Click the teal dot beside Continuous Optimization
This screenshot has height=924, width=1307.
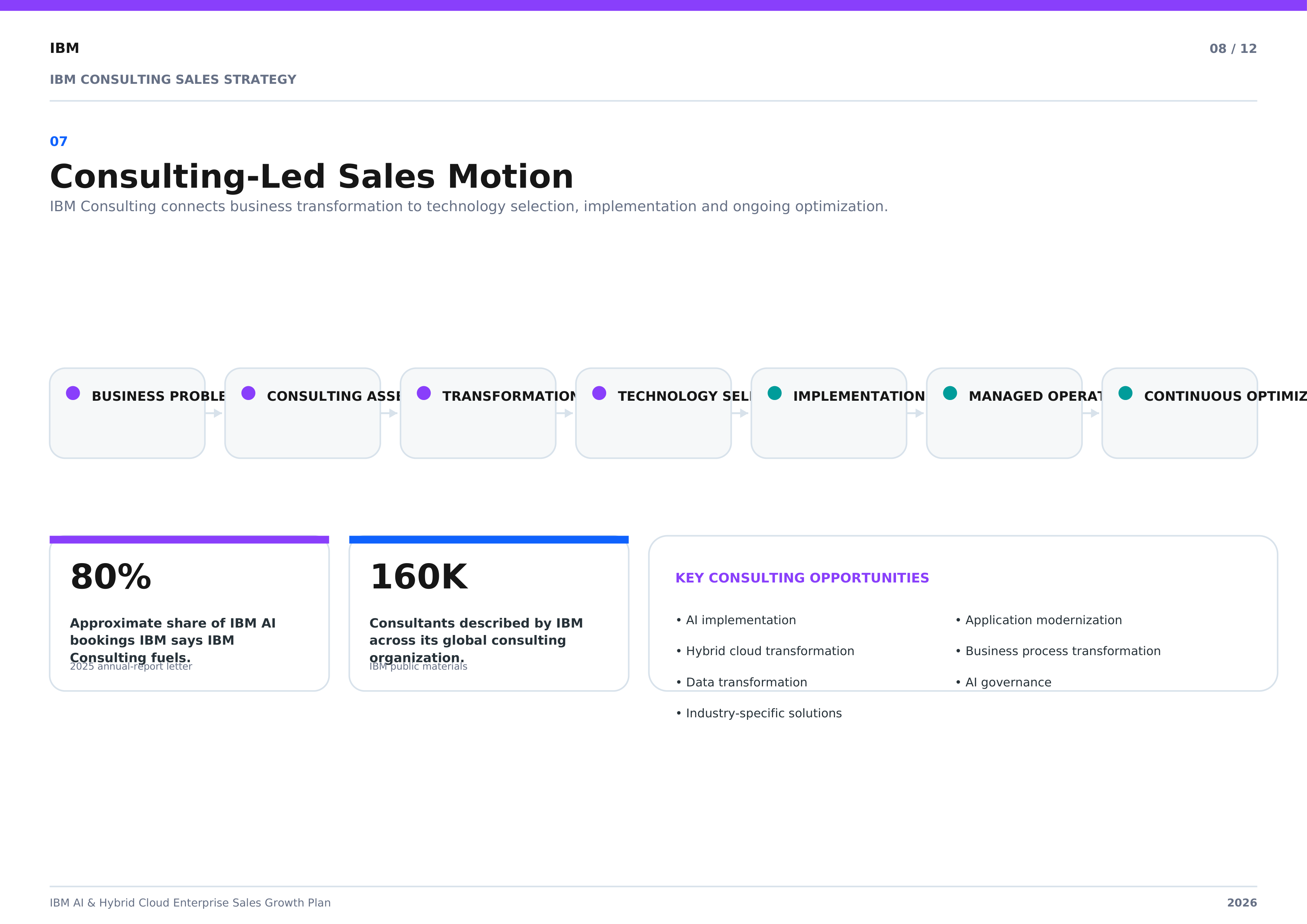[1125, 393]
